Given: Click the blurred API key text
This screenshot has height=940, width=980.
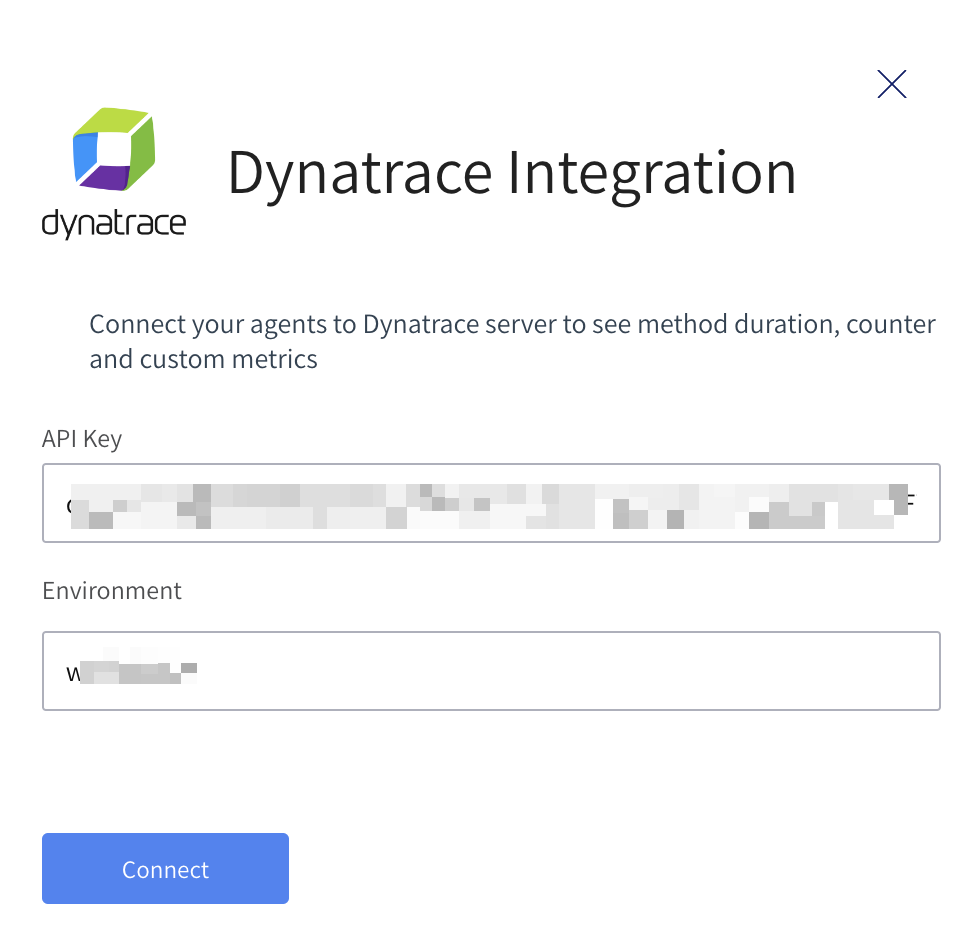Looking at the screenshot, I should [x=480, y=503].
